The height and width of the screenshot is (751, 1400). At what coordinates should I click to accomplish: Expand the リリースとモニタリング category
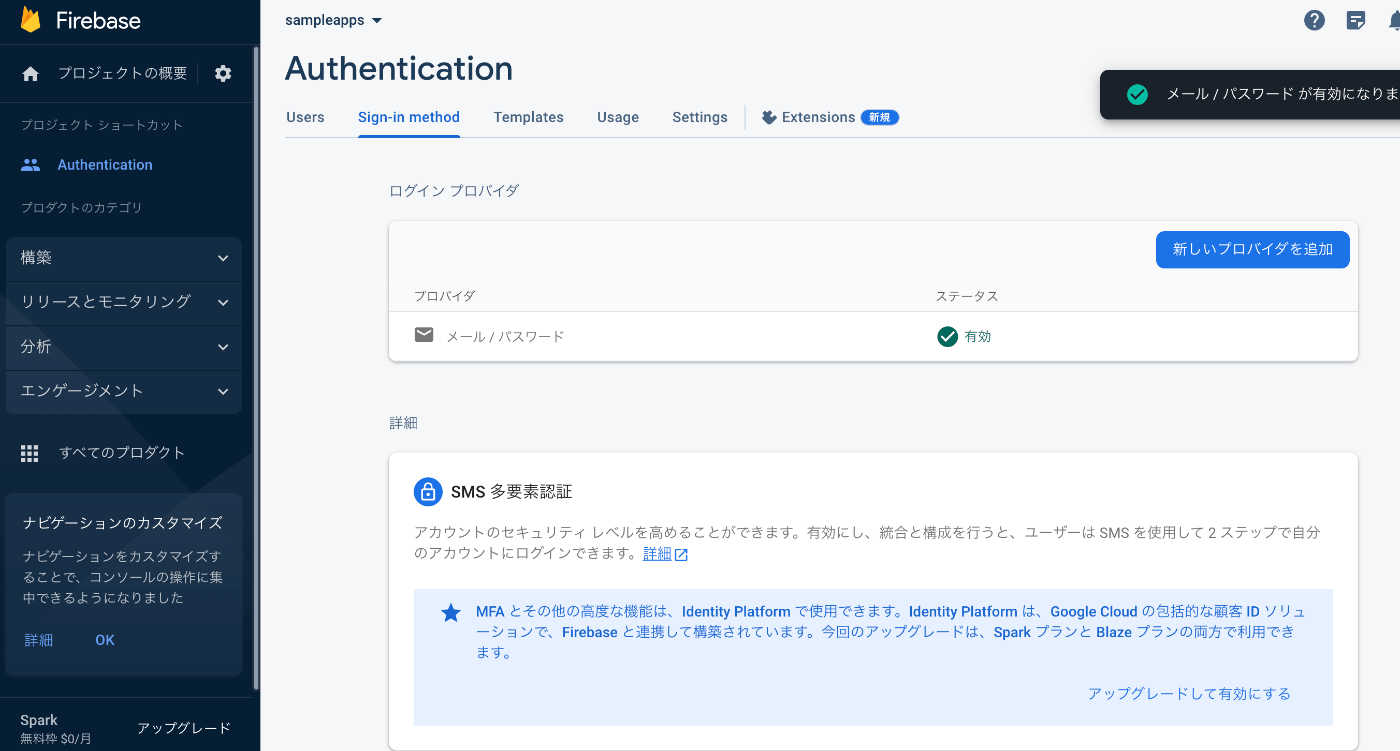[124, 302]
